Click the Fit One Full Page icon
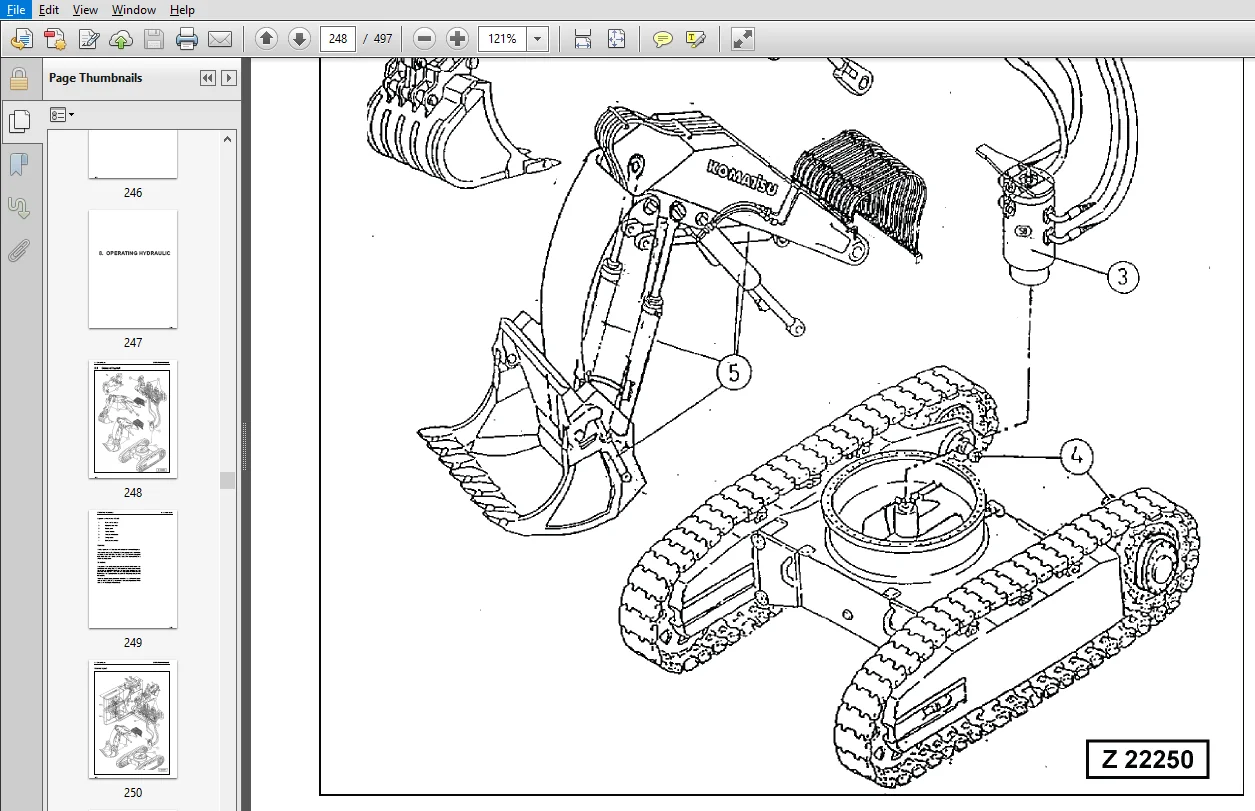 pyautogui.click(x=616, y=39)
